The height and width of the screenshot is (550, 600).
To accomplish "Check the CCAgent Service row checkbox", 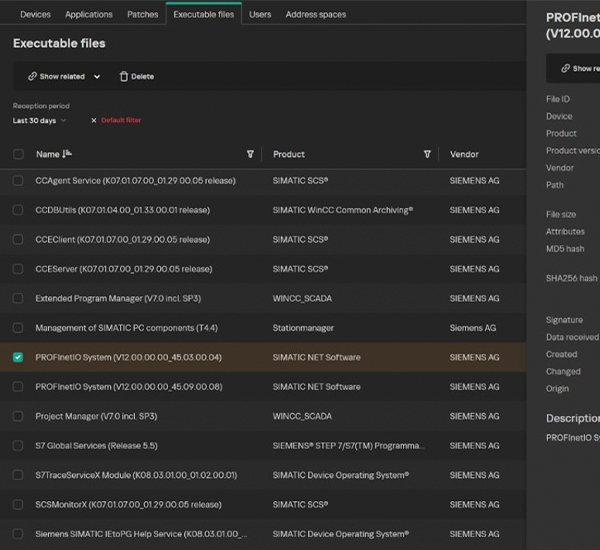I will 18,180.
